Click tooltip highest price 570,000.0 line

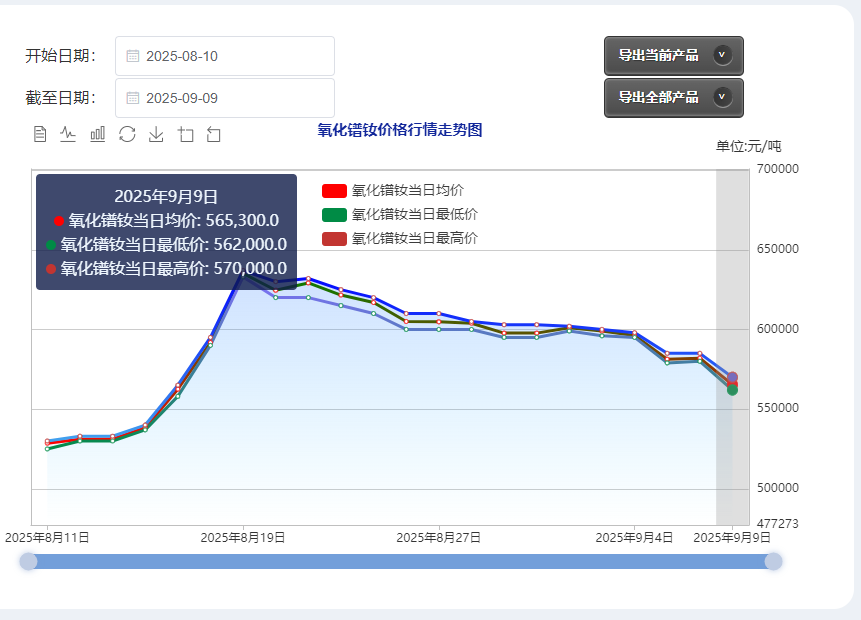click(x=166, y=269)
